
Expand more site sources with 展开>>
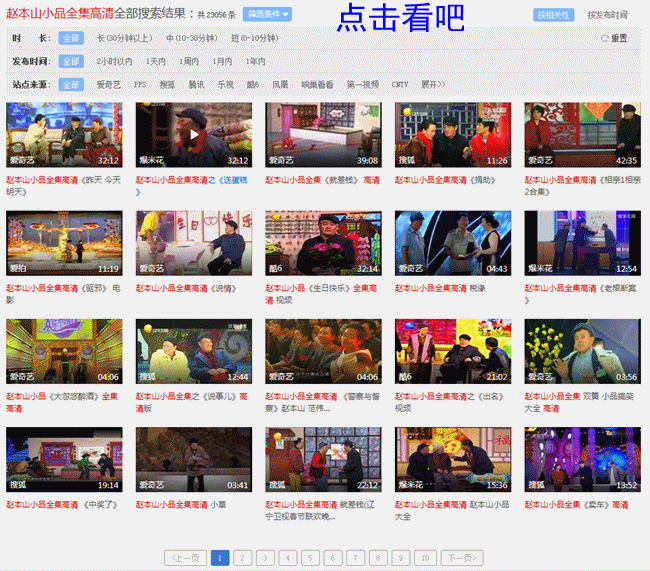point(433,85)
